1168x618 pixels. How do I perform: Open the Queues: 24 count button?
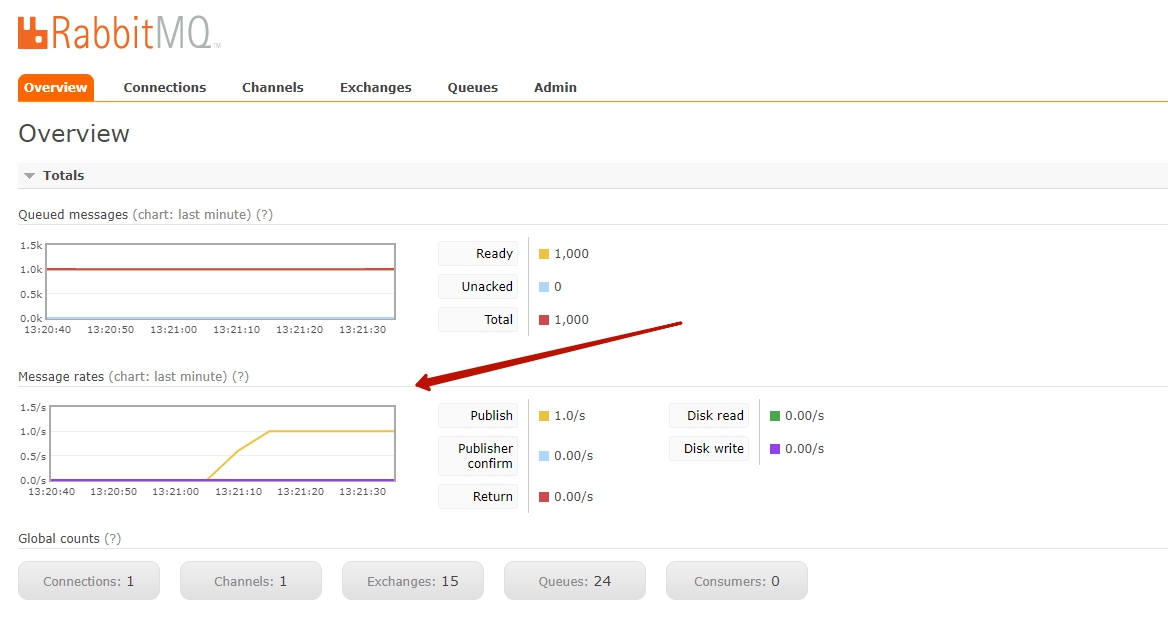[574, 581]
